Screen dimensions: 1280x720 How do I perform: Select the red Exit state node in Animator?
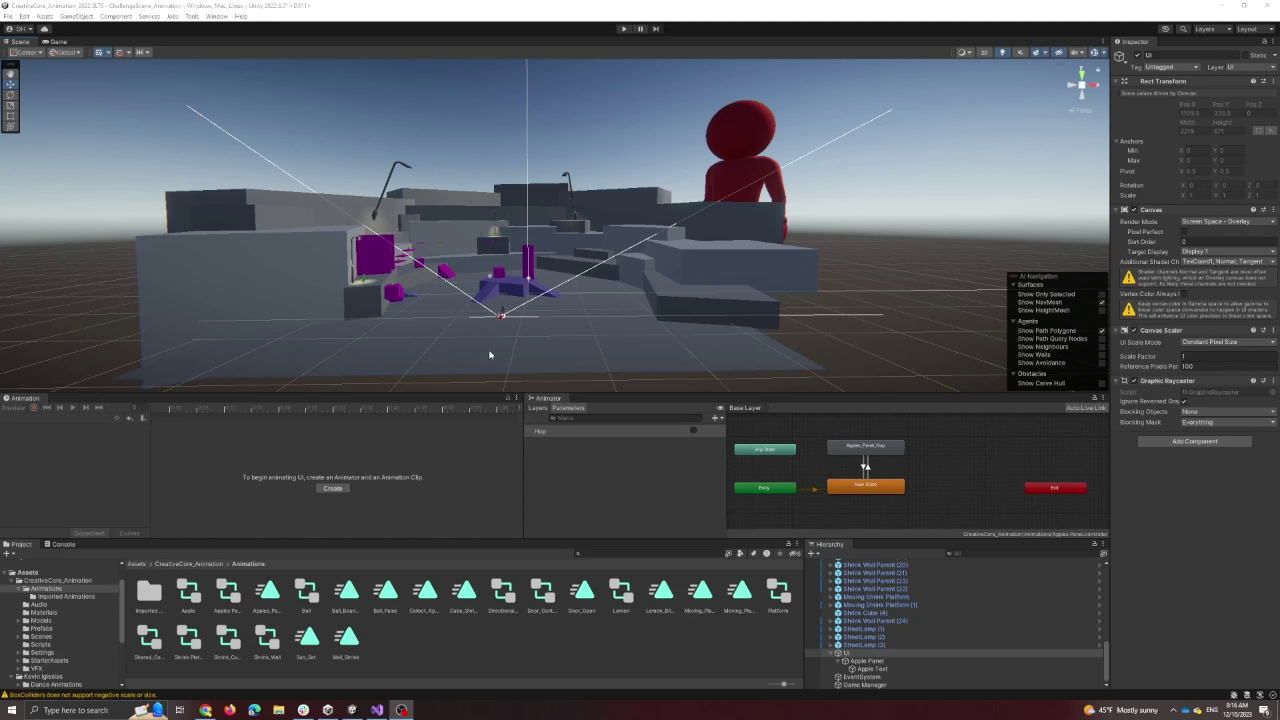tap(1054, 487)
